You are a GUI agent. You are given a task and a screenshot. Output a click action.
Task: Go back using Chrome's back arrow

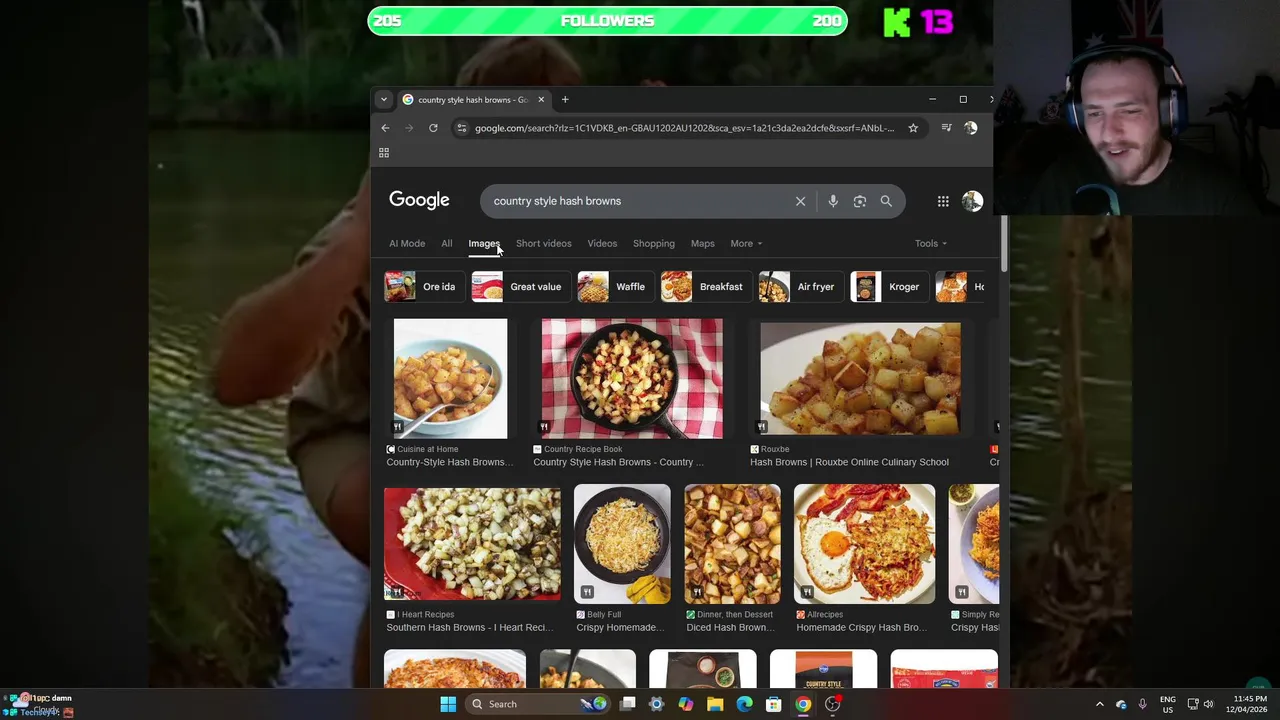(385, 128)
